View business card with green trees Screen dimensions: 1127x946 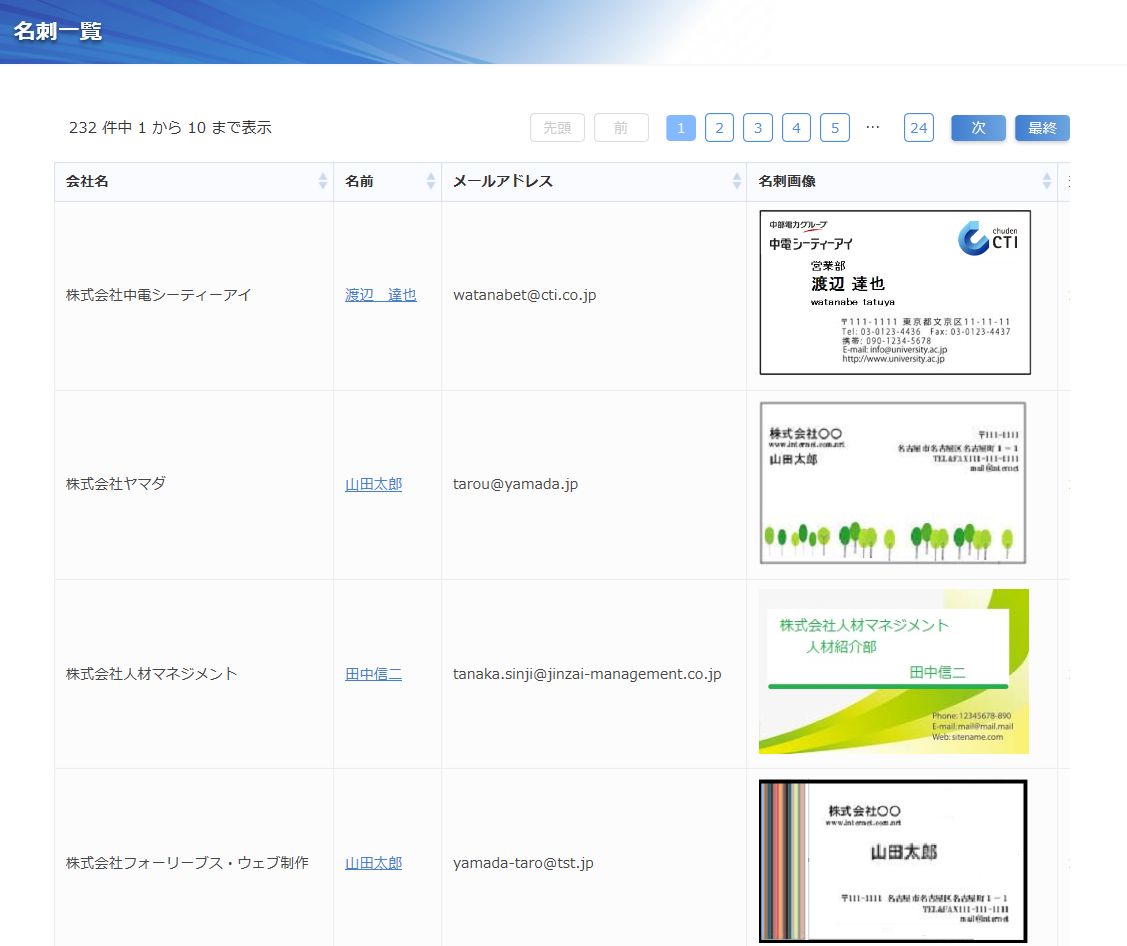pos(893,483)
